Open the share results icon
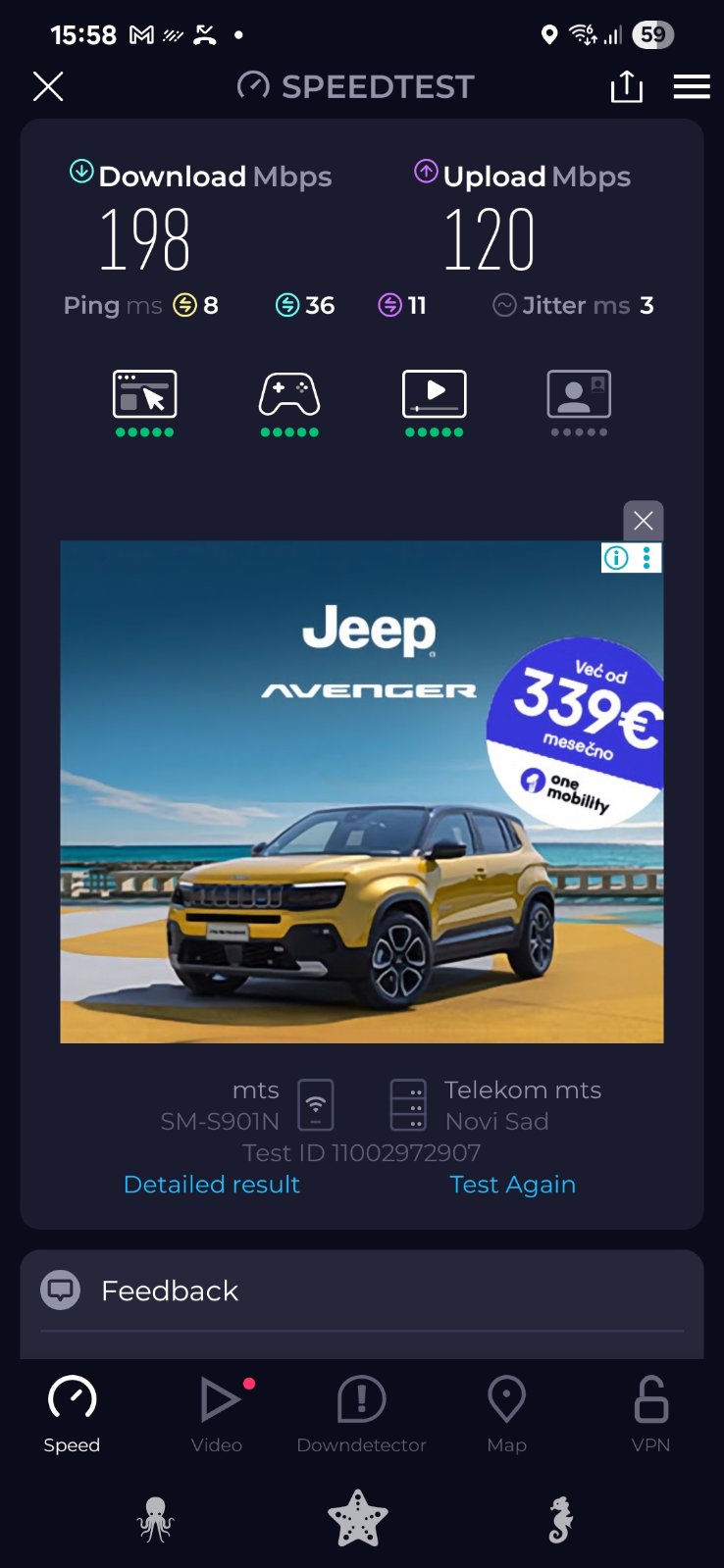 coord(626,86)
